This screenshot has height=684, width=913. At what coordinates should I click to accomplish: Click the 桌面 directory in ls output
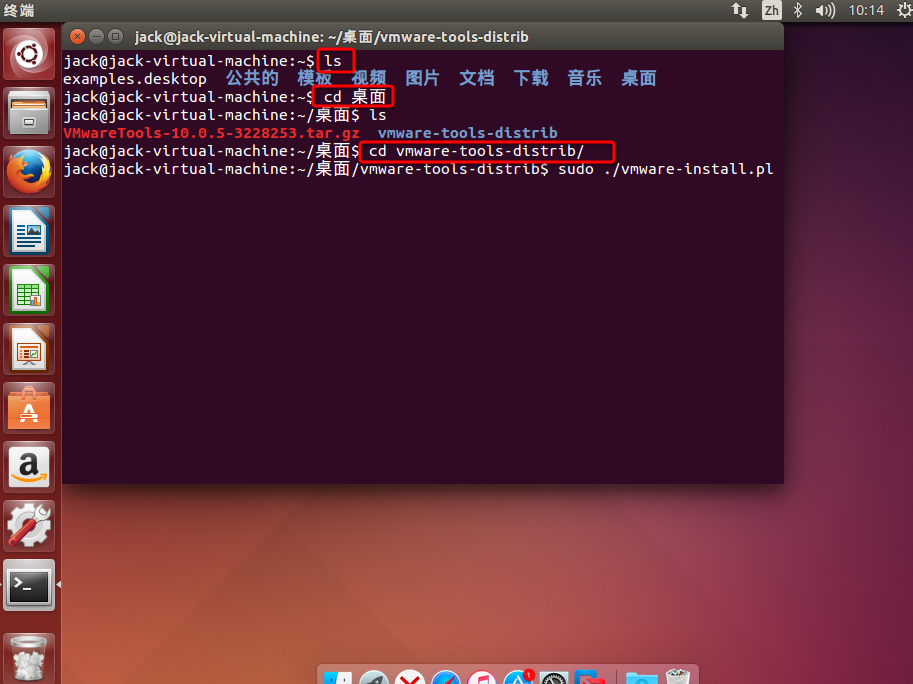[x=639, y=78]
